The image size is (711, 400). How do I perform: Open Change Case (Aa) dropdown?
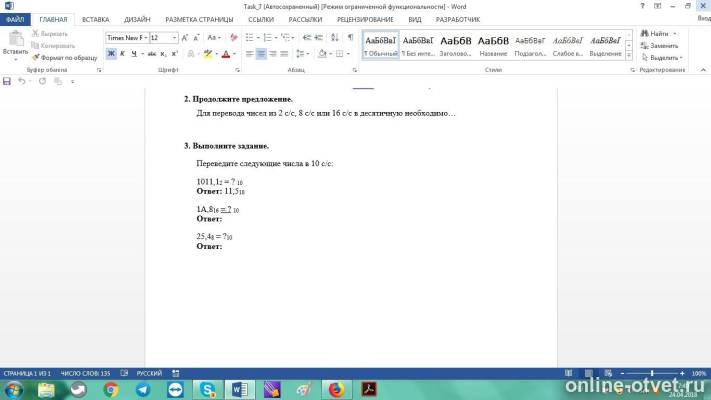(x=214, y=38)
